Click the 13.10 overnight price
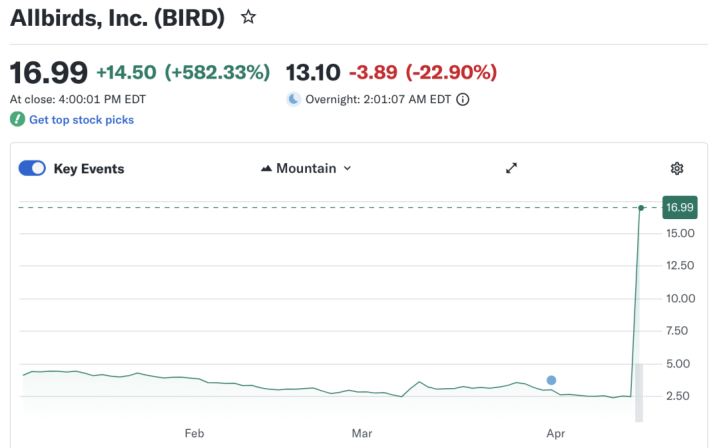 point(313,72)
